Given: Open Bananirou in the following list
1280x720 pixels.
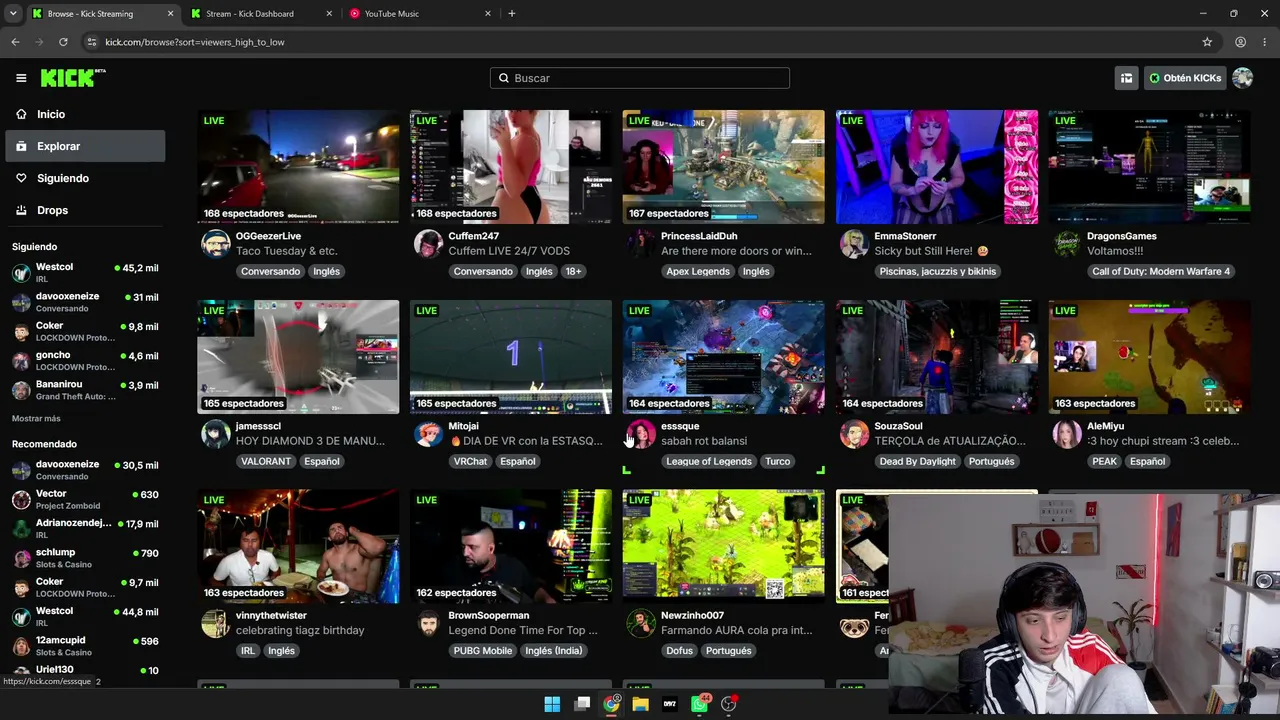Looking at the screenshot, I should (x=85, y=390).
